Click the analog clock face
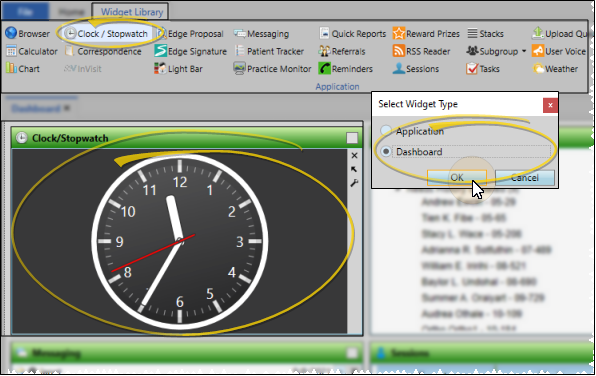 [179, 241]
